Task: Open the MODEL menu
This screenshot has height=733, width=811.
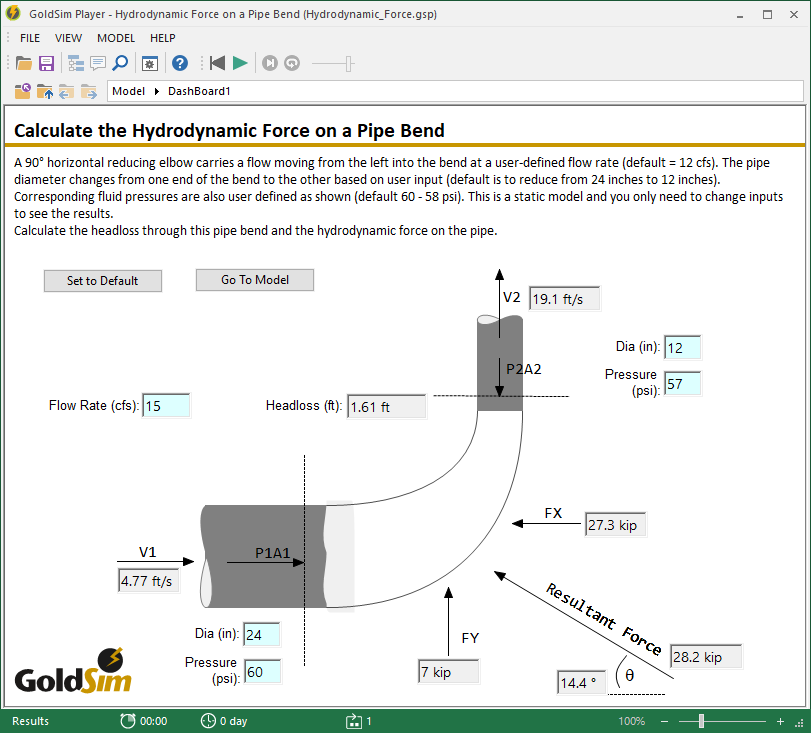Action: click(116, 37)
